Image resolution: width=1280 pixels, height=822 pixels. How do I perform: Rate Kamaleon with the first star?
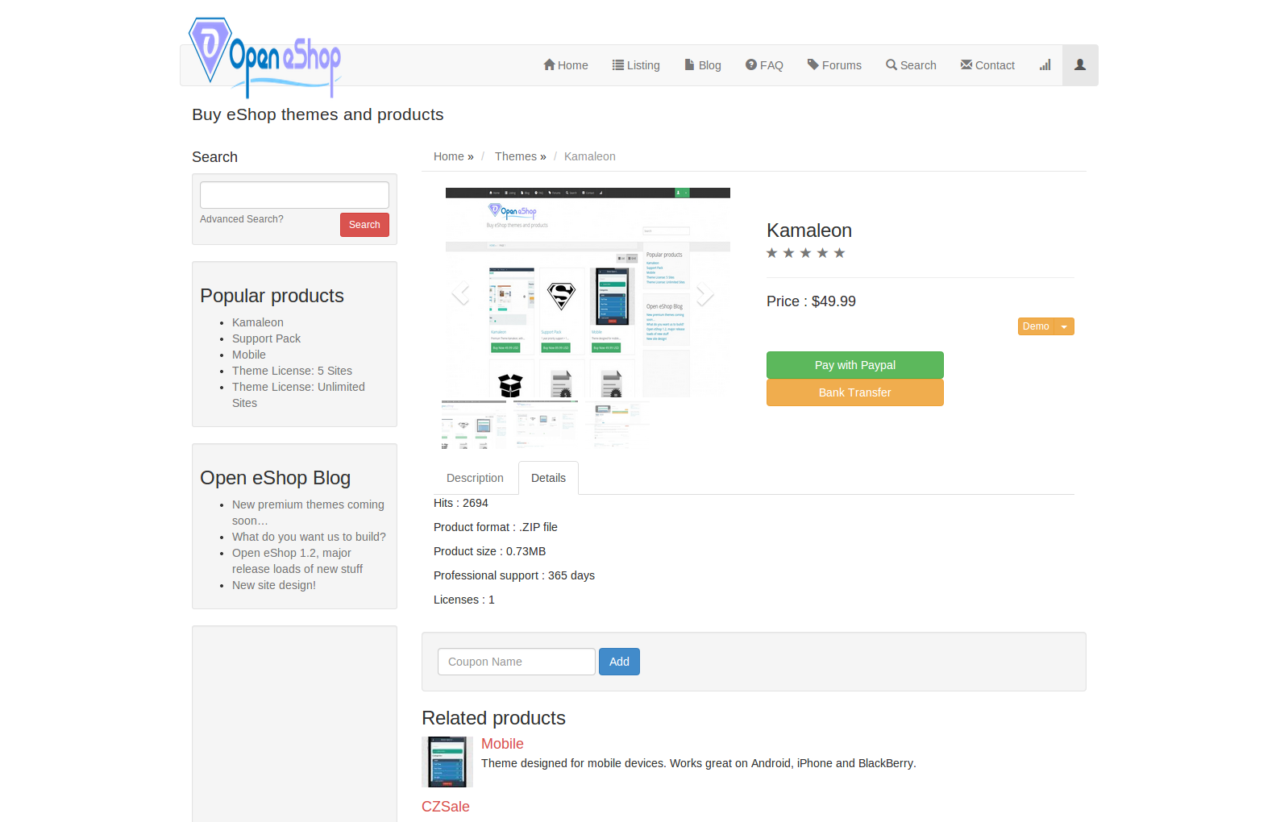coord(772,253)
